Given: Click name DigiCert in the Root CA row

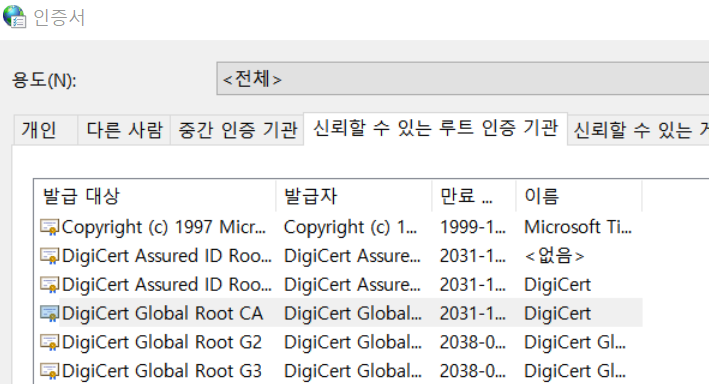Looking at the screenshot, I should point(558,313).
